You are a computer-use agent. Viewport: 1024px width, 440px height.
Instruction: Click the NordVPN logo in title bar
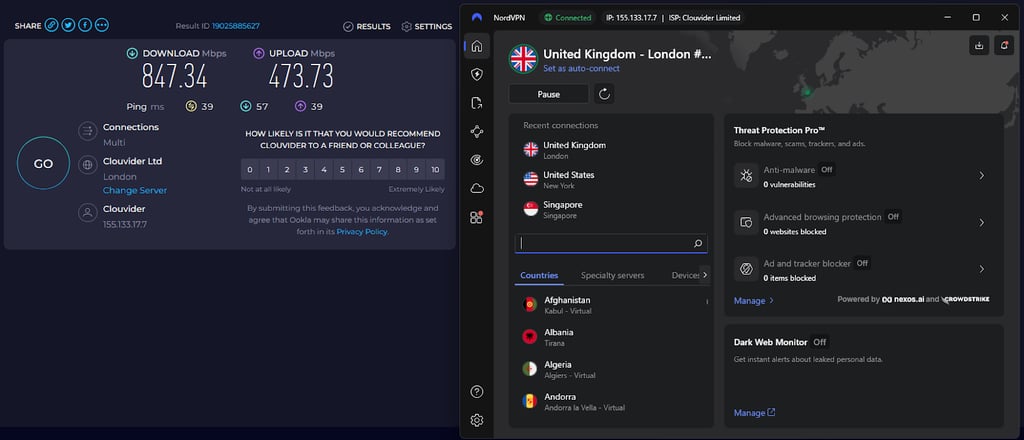477,18
